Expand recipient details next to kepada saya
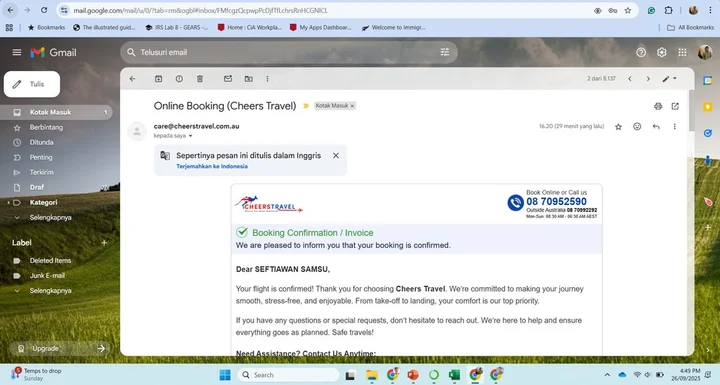Image resolution: width=720 pixels, height=385 pixels. [x=190, y=136]
